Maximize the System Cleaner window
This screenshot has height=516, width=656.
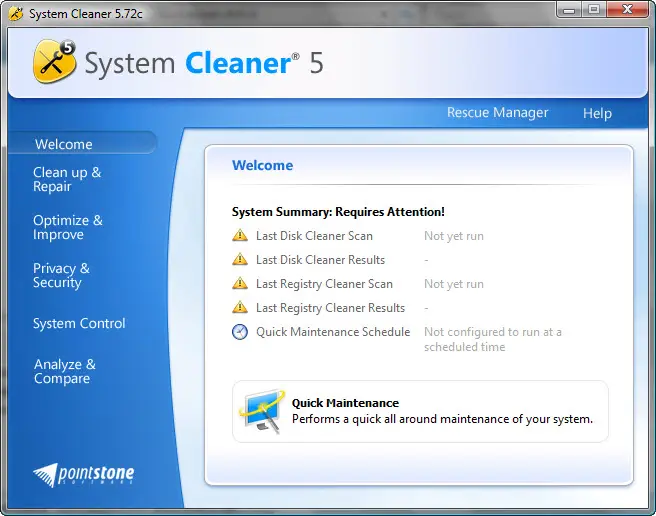[x=594, y=10]
